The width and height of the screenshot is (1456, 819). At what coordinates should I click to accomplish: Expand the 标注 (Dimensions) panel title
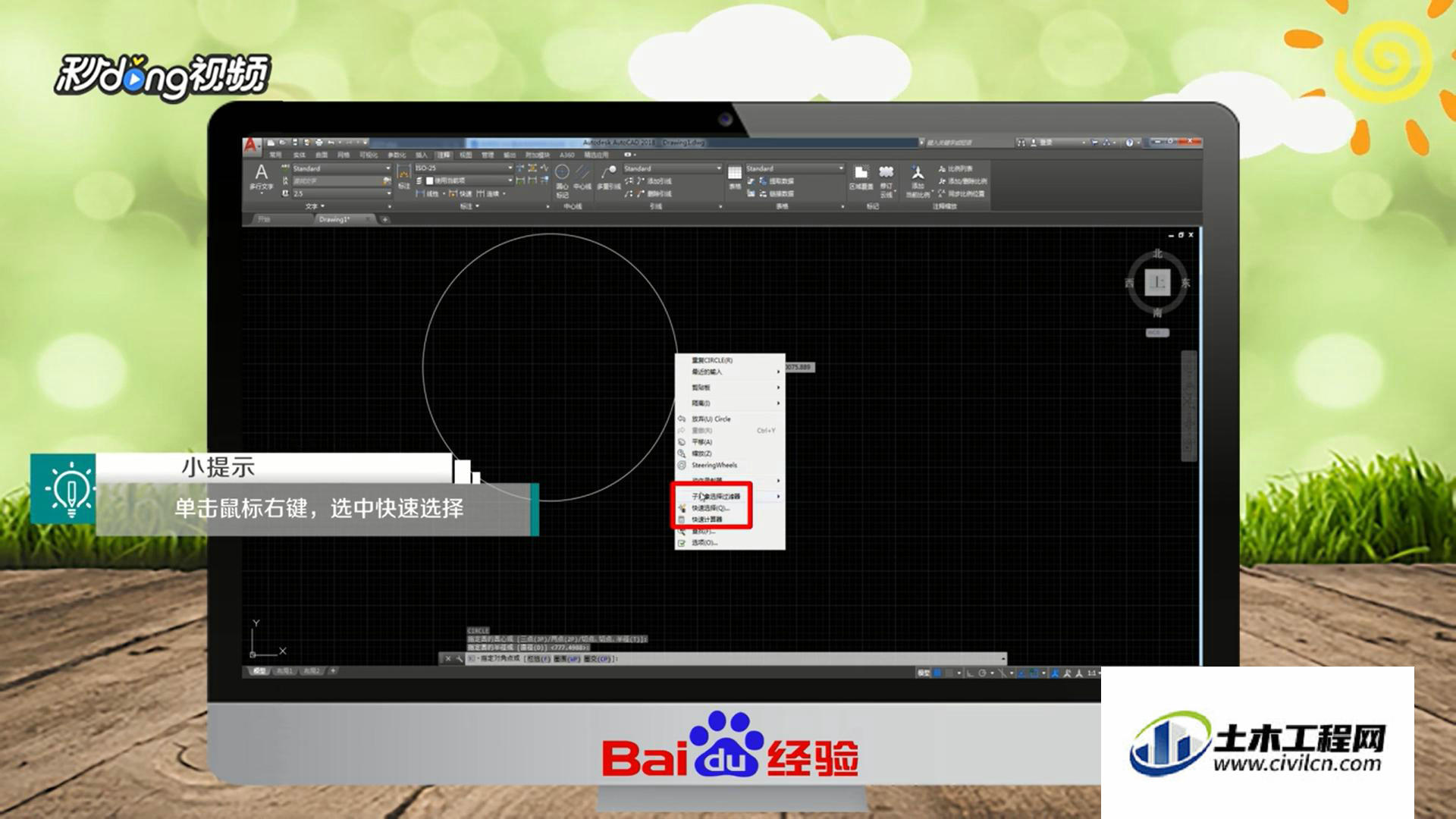[470, 206]
